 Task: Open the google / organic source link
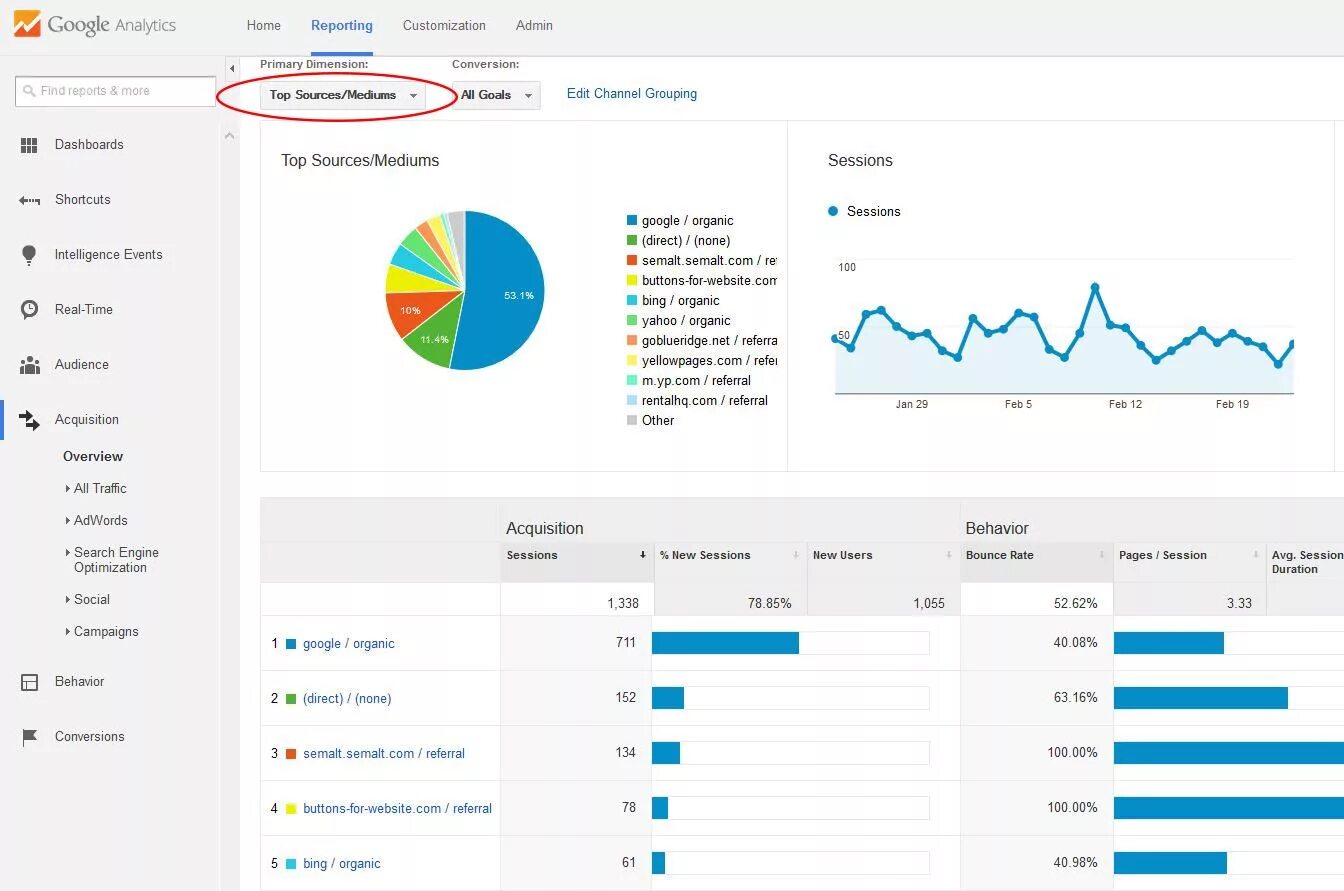pyautogui.click(x=349, y=644)
